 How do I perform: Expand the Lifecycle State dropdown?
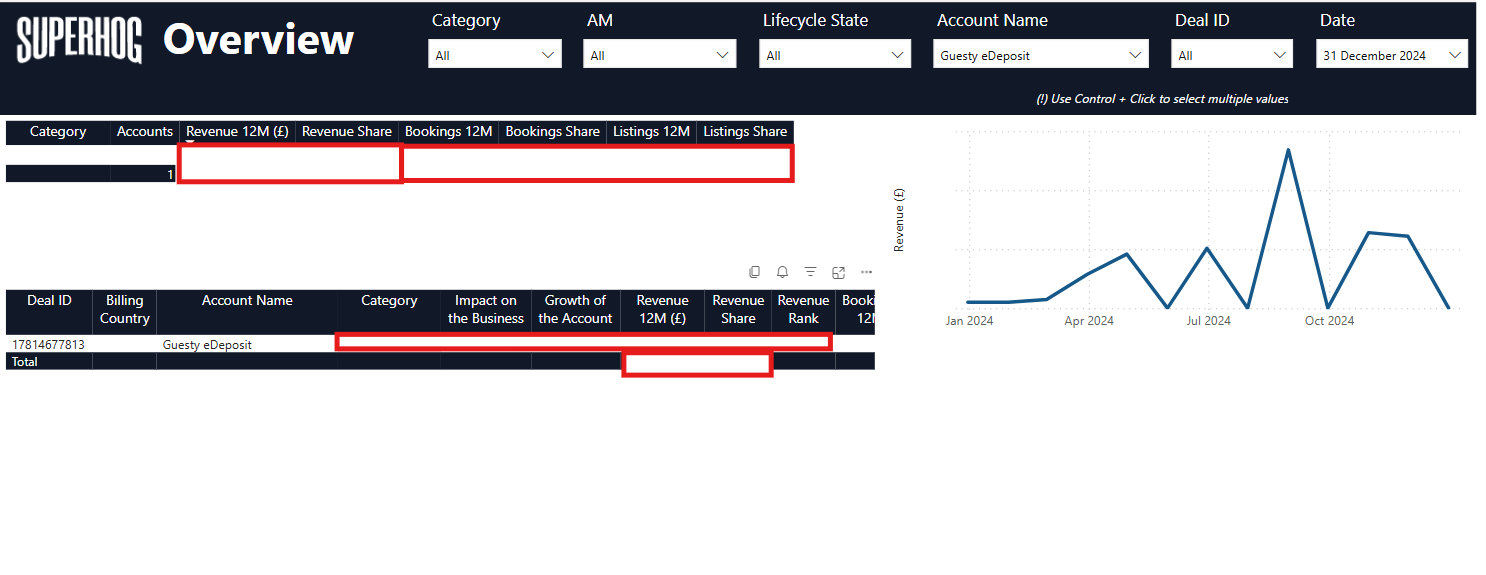click(x=834, y=55)
